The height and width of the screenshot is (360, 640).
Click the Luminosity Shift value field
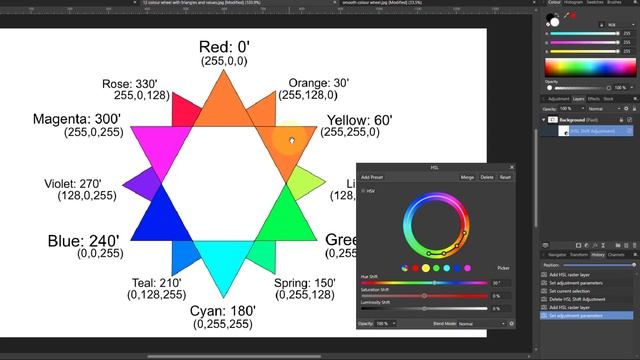point(501,309)
